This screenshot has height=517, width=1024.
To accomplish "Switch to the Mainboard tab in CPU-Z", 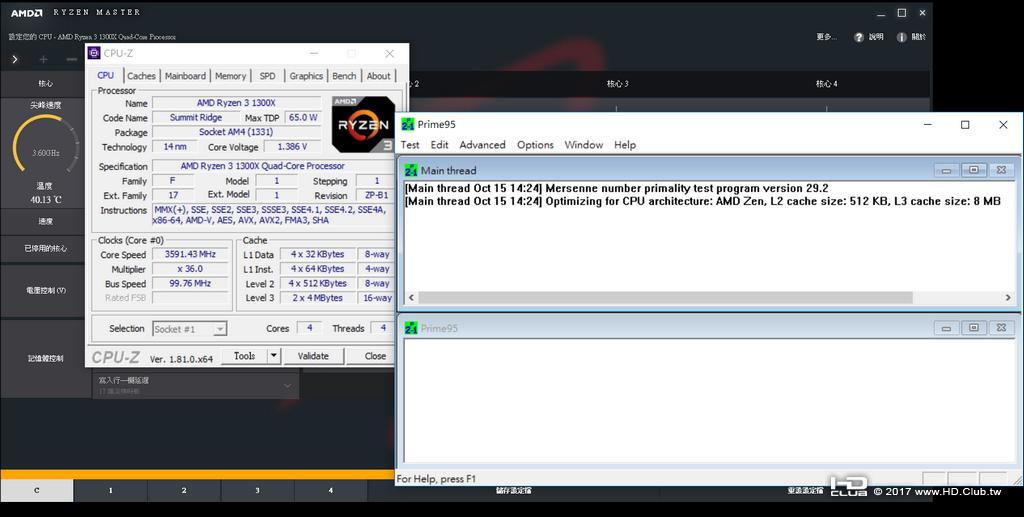I will [185, 76].
